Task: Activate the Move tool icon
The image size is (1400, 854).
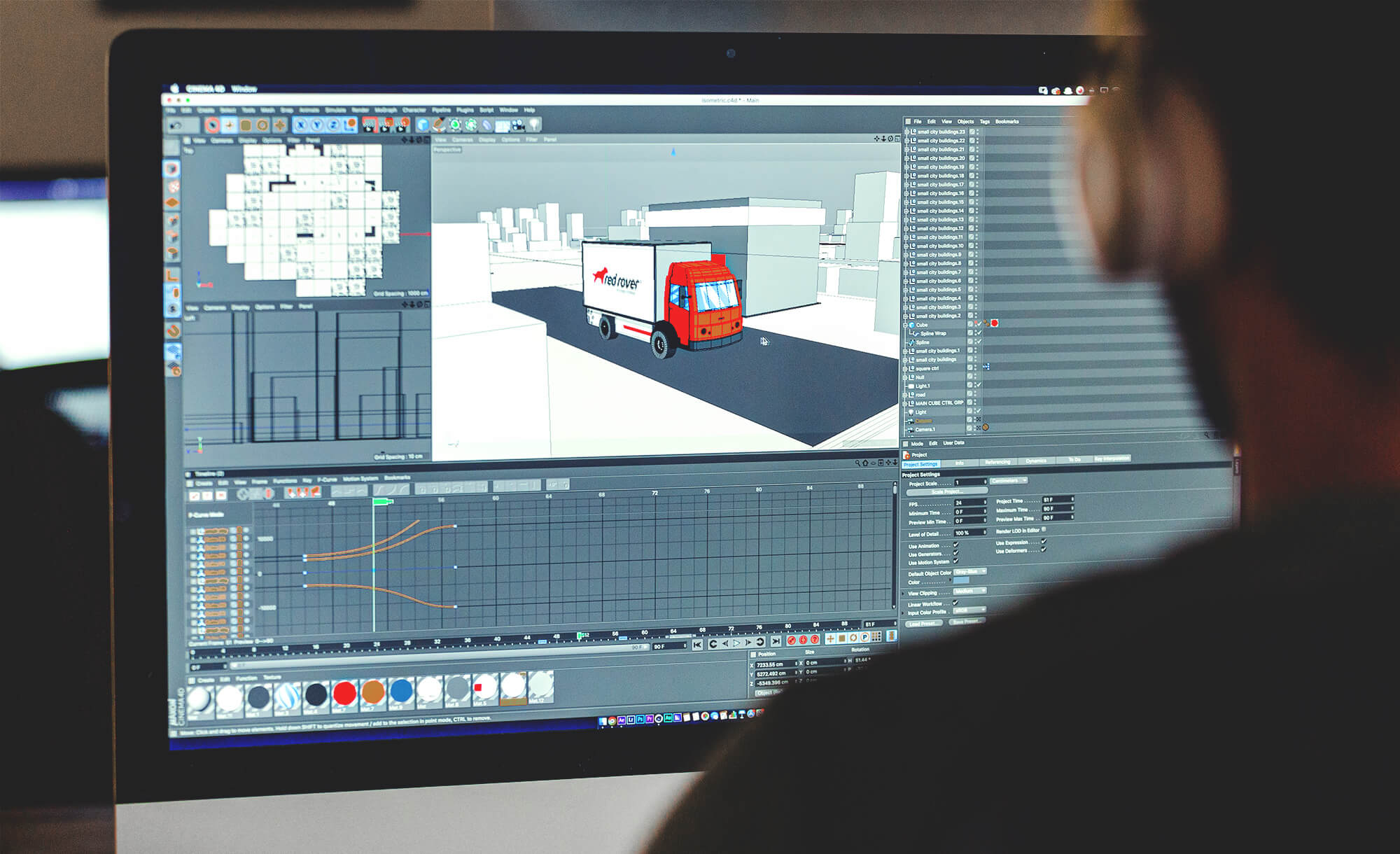Action: pyautogui.click(x=228, y=125)
